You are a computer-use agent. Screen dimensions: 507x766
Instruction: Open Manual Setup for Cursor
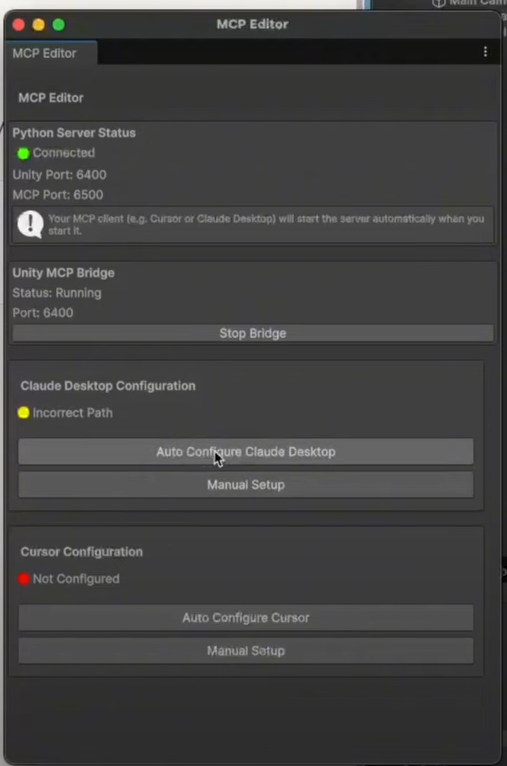coord(246,651)
